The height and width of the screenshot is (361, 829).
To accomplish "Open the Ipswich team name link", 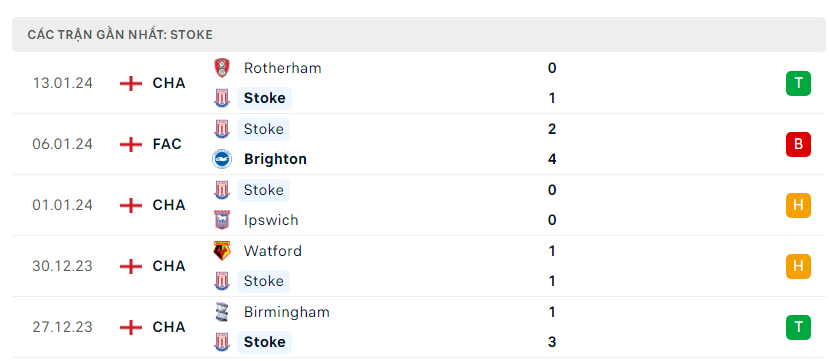I will (x=271, y=220).
